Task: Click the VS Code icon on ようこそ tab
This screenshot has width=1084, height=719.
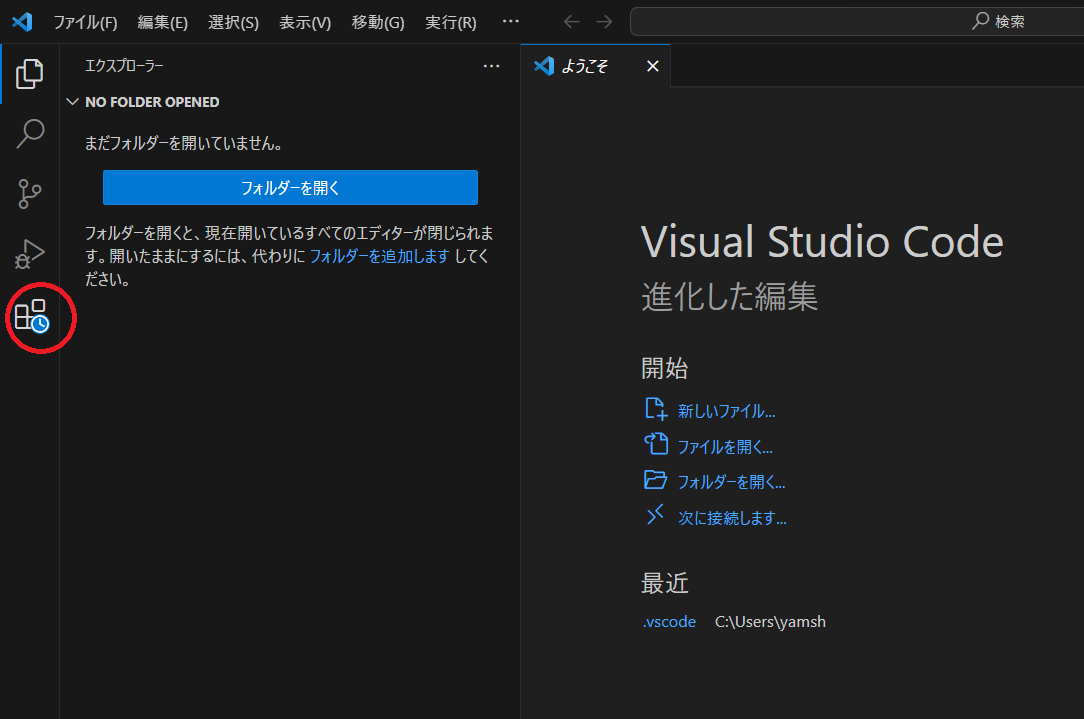Action: point(544,66)
